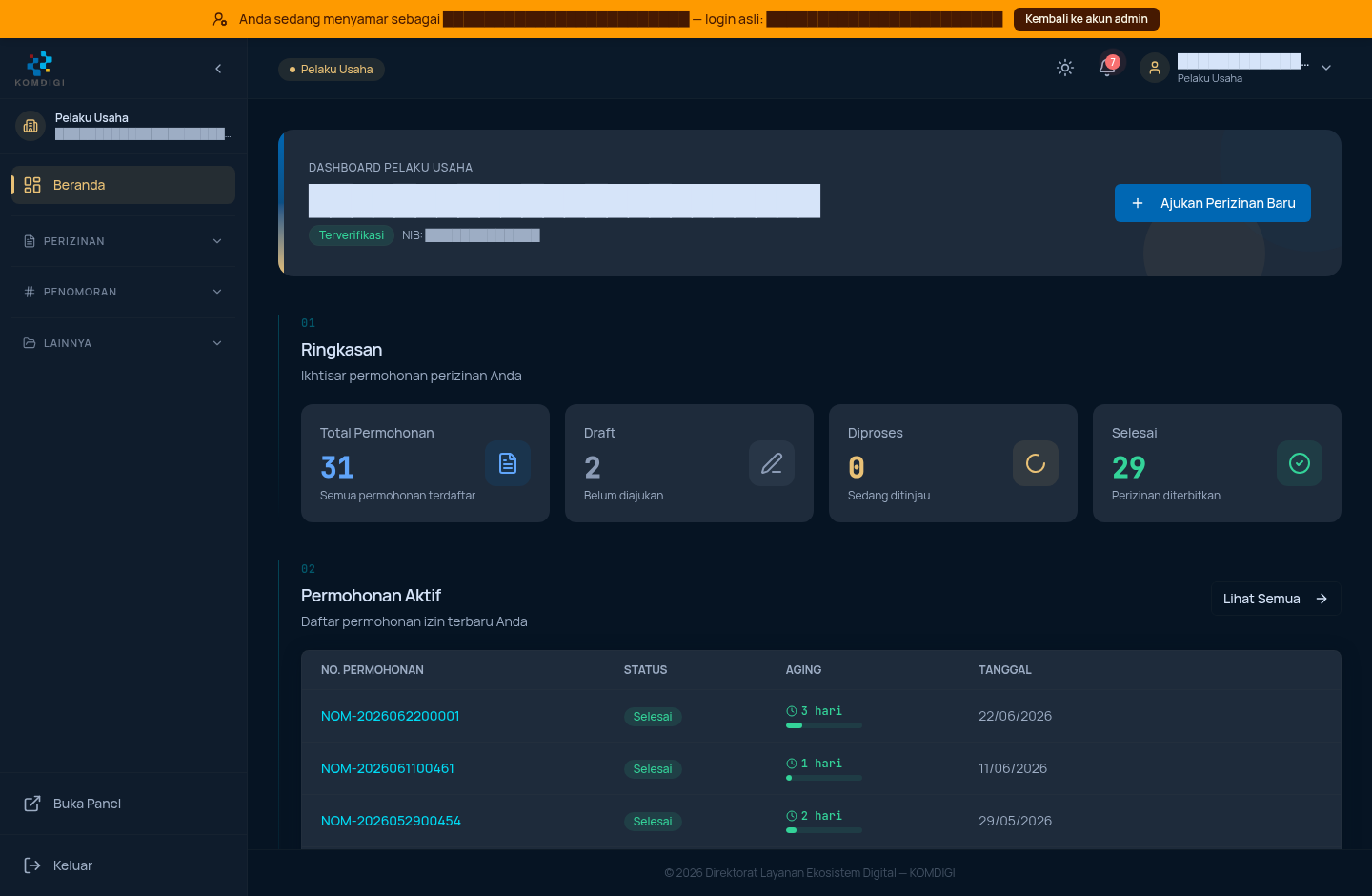Viewport: 1372px width, 896px height.
Task: Click the AGING column header
Action: tap(803, 670)
